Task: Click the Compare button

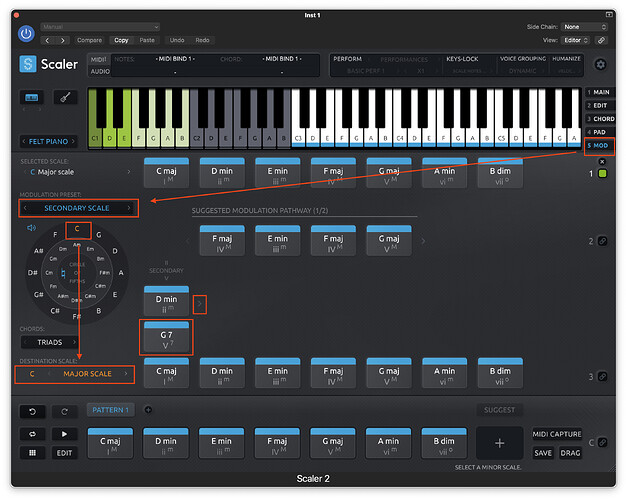Action: pos(89,40)
